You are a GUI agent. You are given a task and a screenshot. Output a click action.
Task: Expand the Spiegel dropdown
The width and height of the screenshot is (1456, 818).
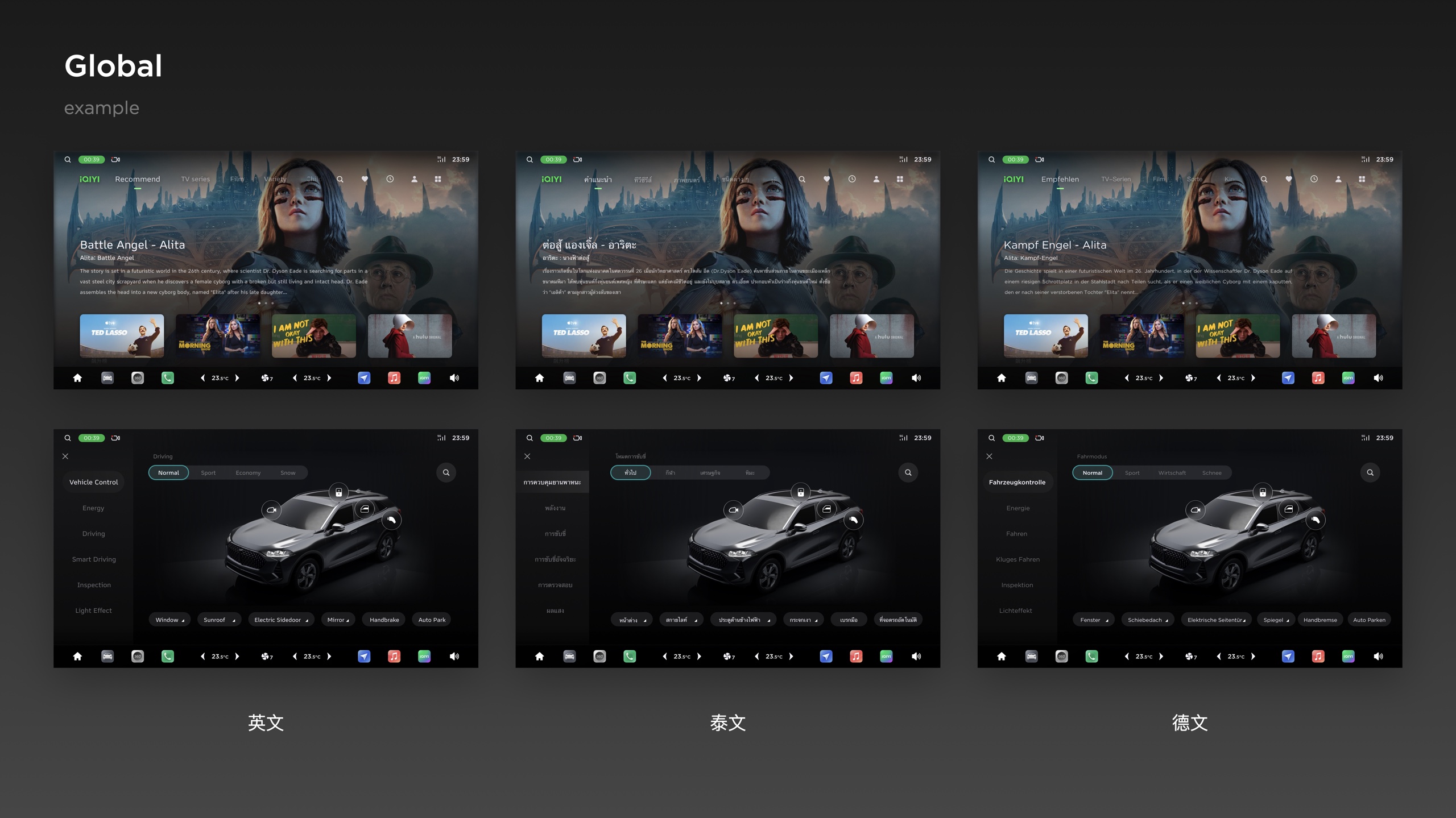1276,620
